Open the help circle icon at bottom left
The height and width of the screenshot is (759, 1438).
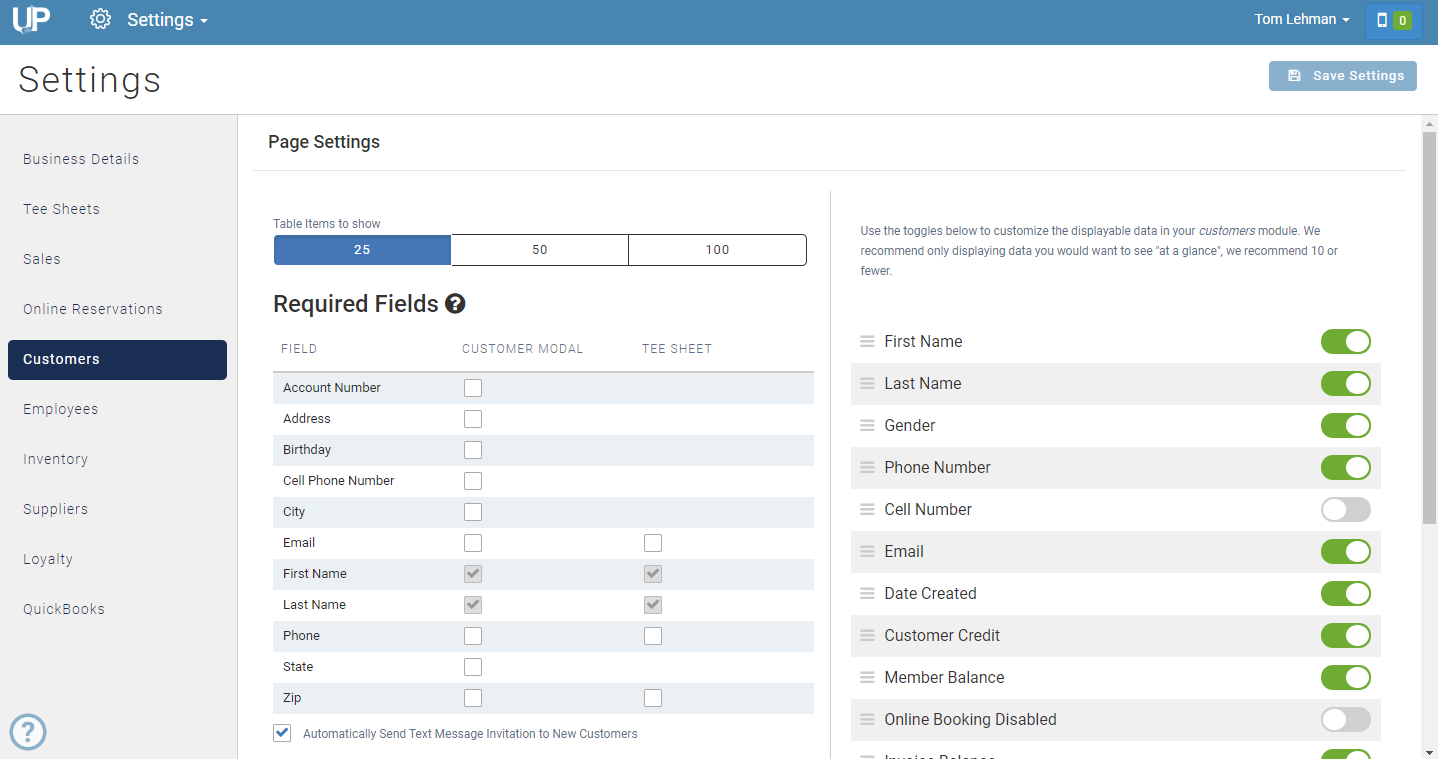(28, 732)
